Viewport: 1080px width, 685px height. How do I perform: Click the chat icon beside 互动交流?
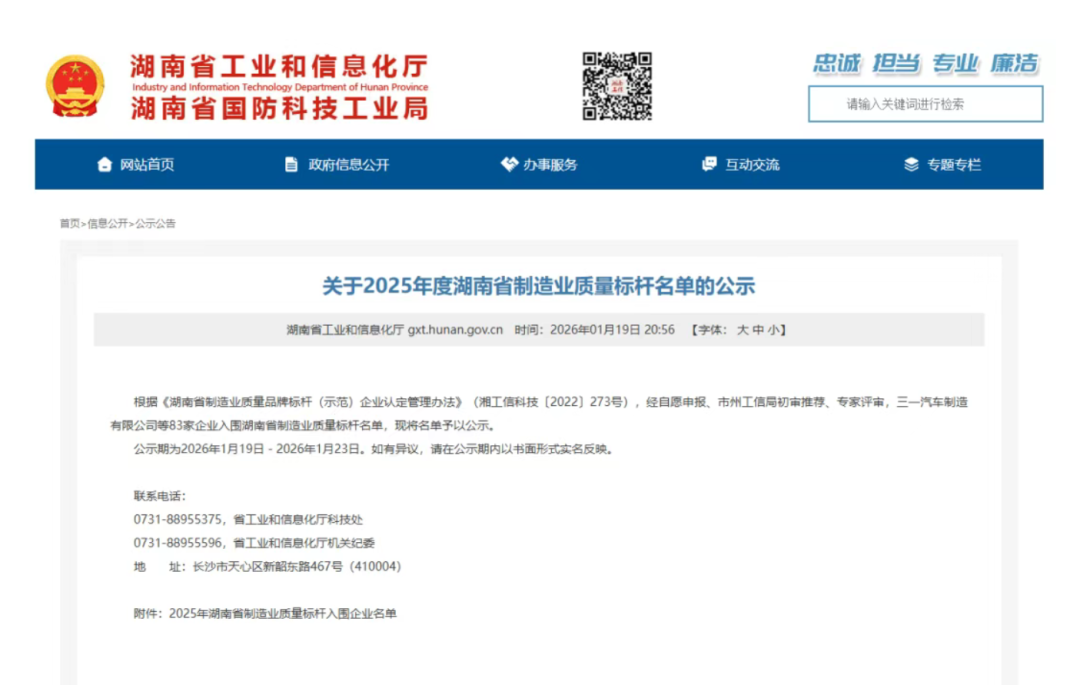(x=710, y=164)
